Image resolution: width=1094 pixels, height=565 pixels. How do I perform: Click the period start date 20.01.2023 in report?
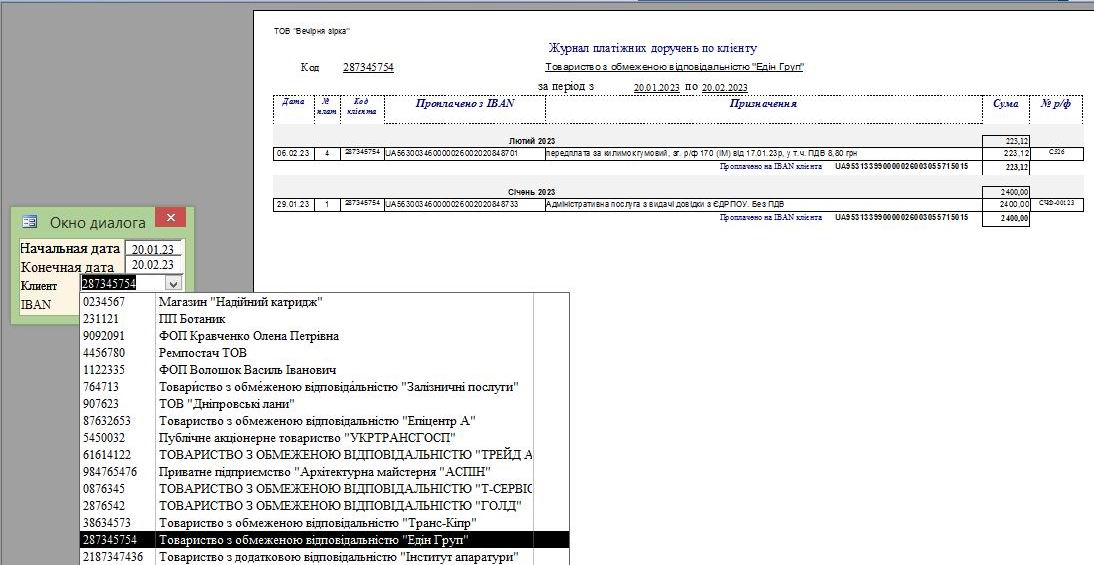pos(657,87)
